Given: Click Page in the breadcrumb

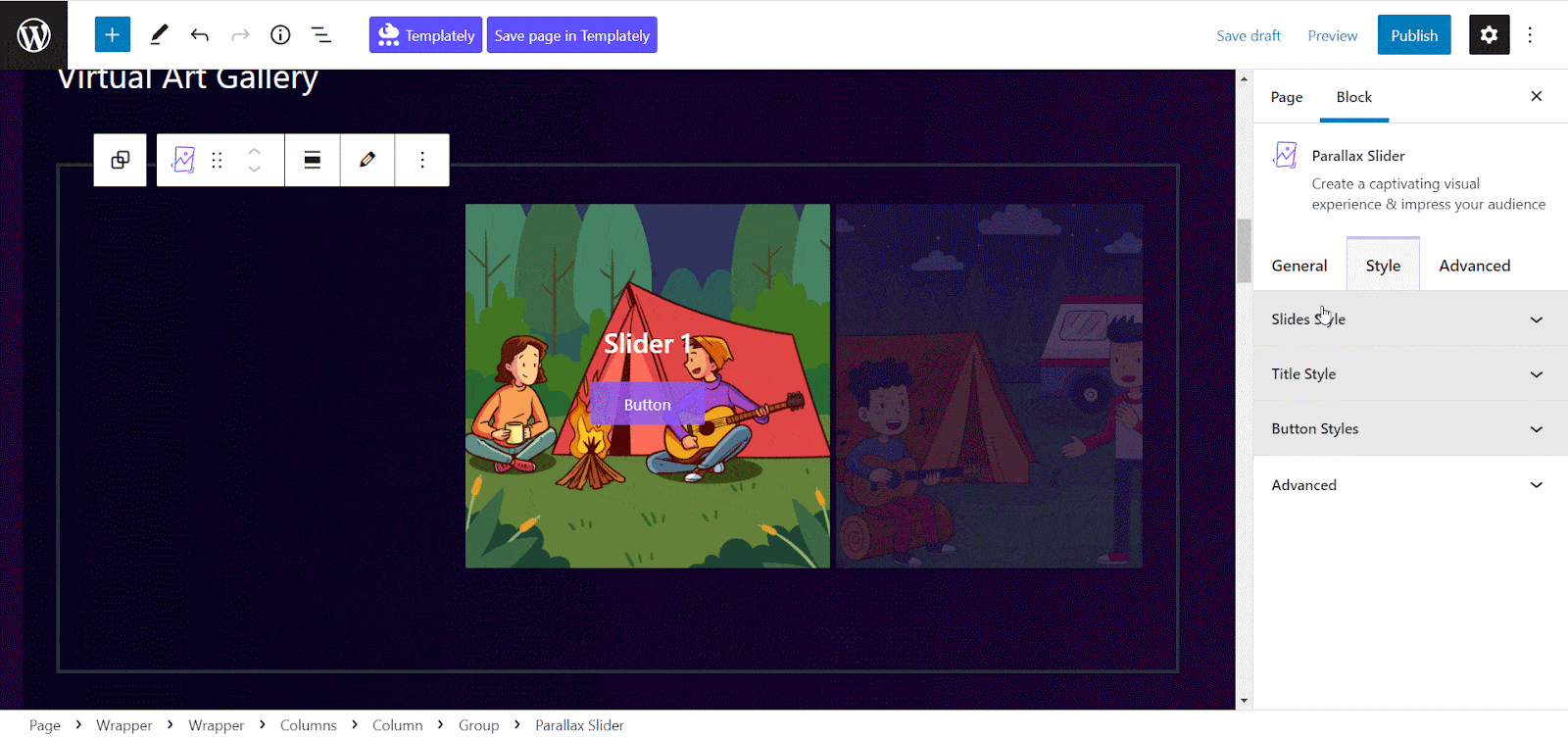Looking at the screenshot, I should pyautogui.click(x=45, y=725).
